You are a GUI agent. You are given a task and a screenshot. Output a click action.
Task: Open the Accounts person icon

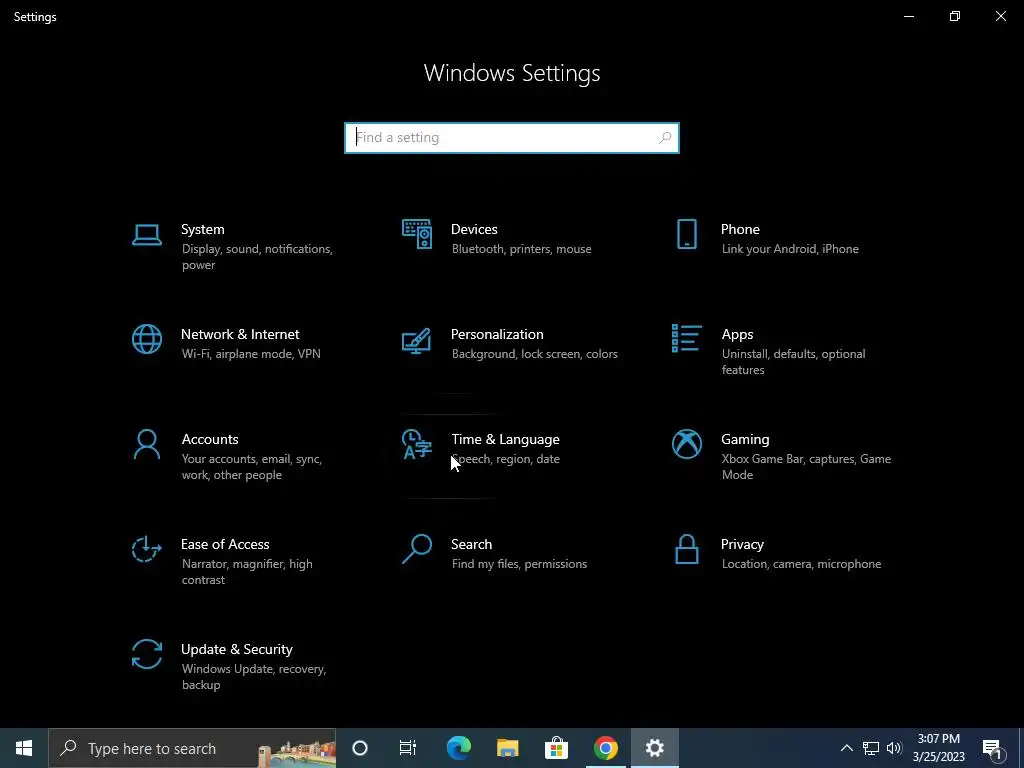[x=146, y=444]
